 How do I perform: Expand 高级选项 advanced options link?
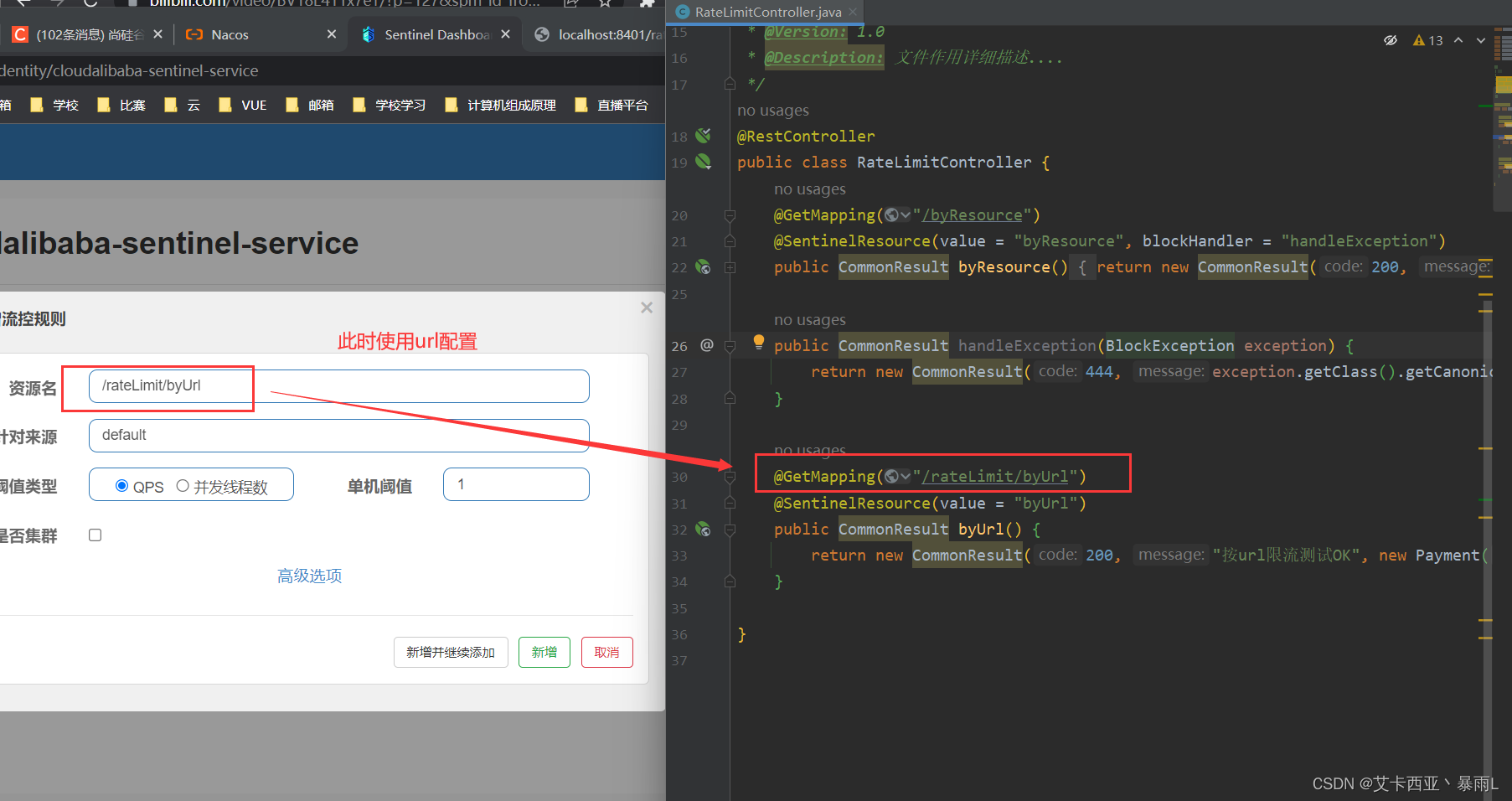[310, 576]
